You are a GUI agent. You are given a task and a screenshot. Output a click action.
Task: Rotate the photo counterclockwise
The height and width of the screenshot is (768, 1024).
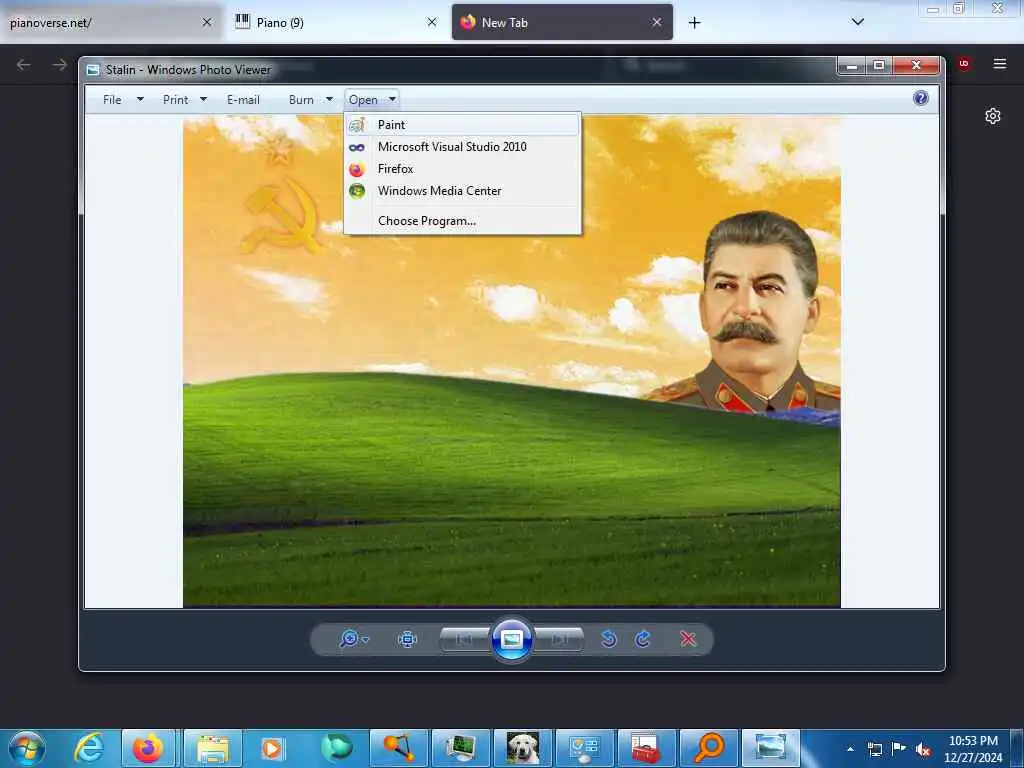tap(609, 639)
